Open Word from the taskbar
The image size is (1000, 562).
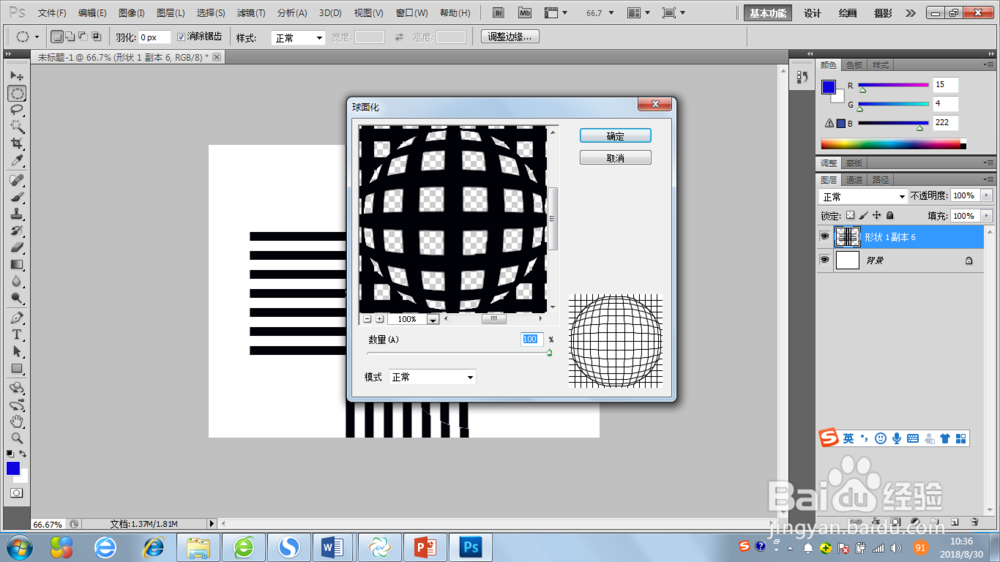click(x=332, y=547)
